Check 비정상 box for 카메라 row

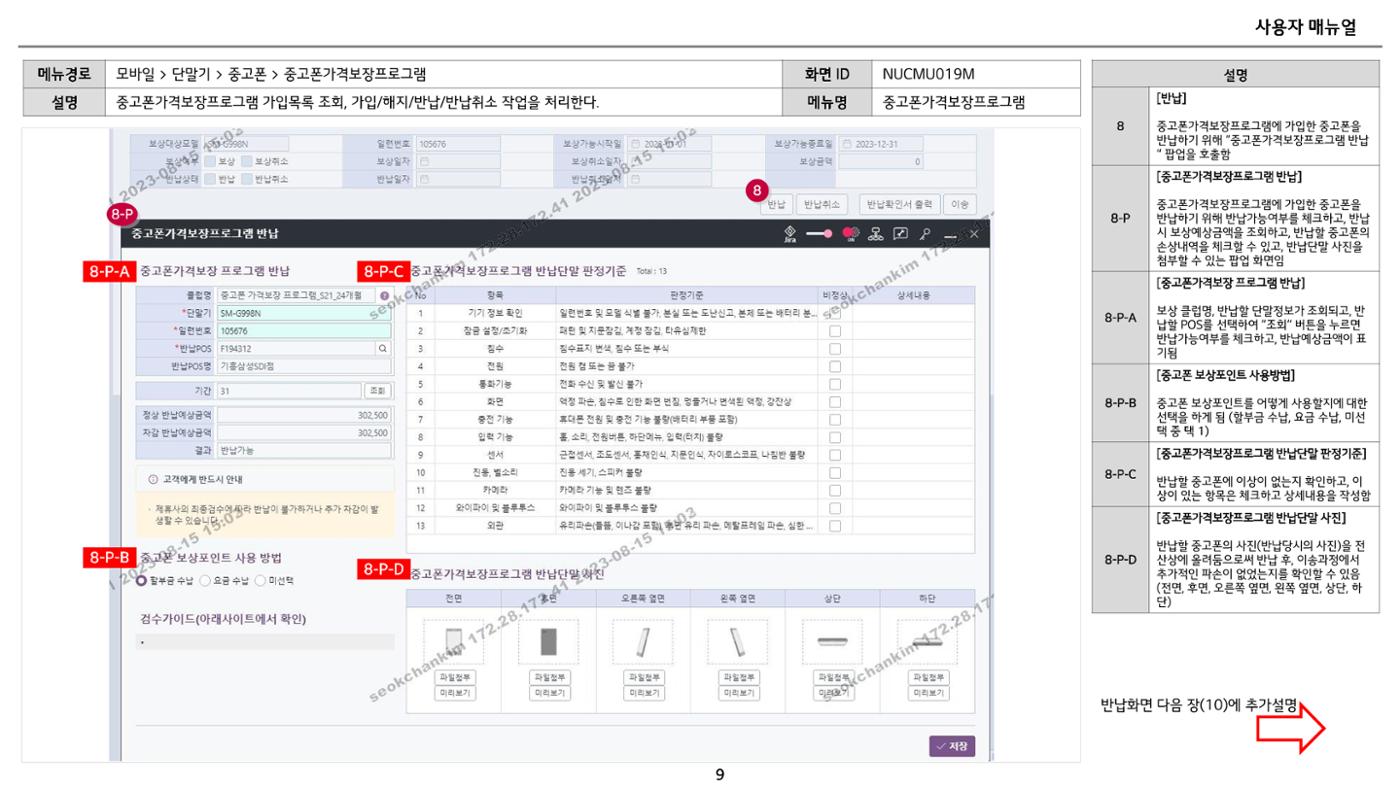pos(834,490)
